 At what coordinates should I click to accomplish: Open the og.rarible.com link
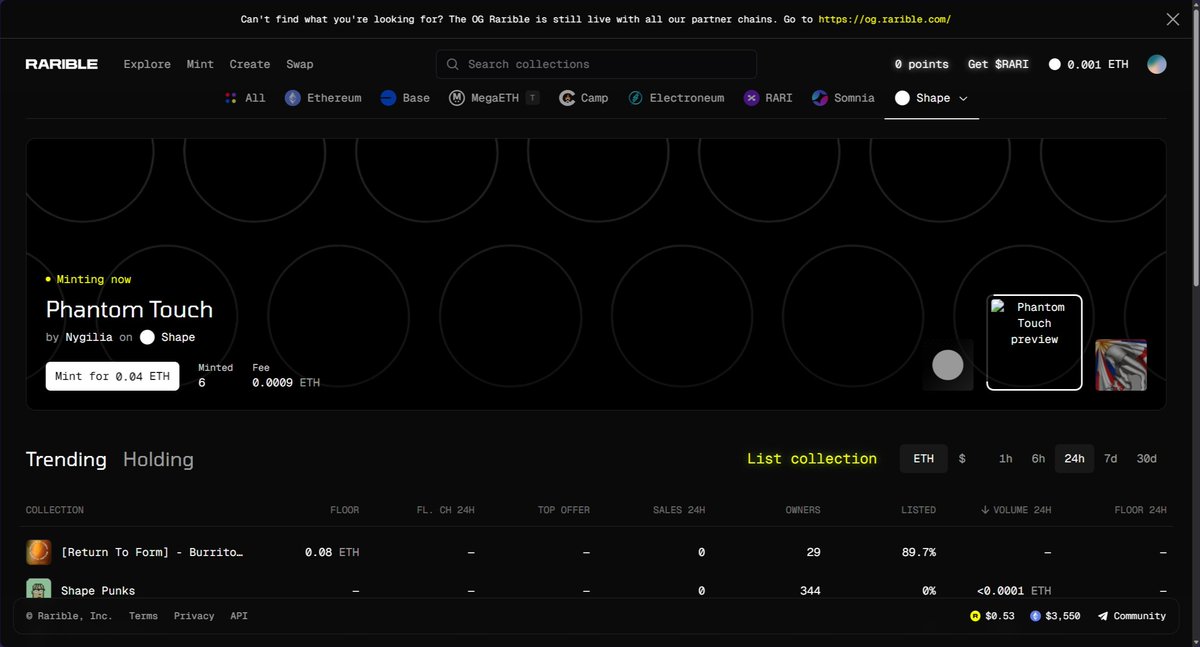pos(884,18)
